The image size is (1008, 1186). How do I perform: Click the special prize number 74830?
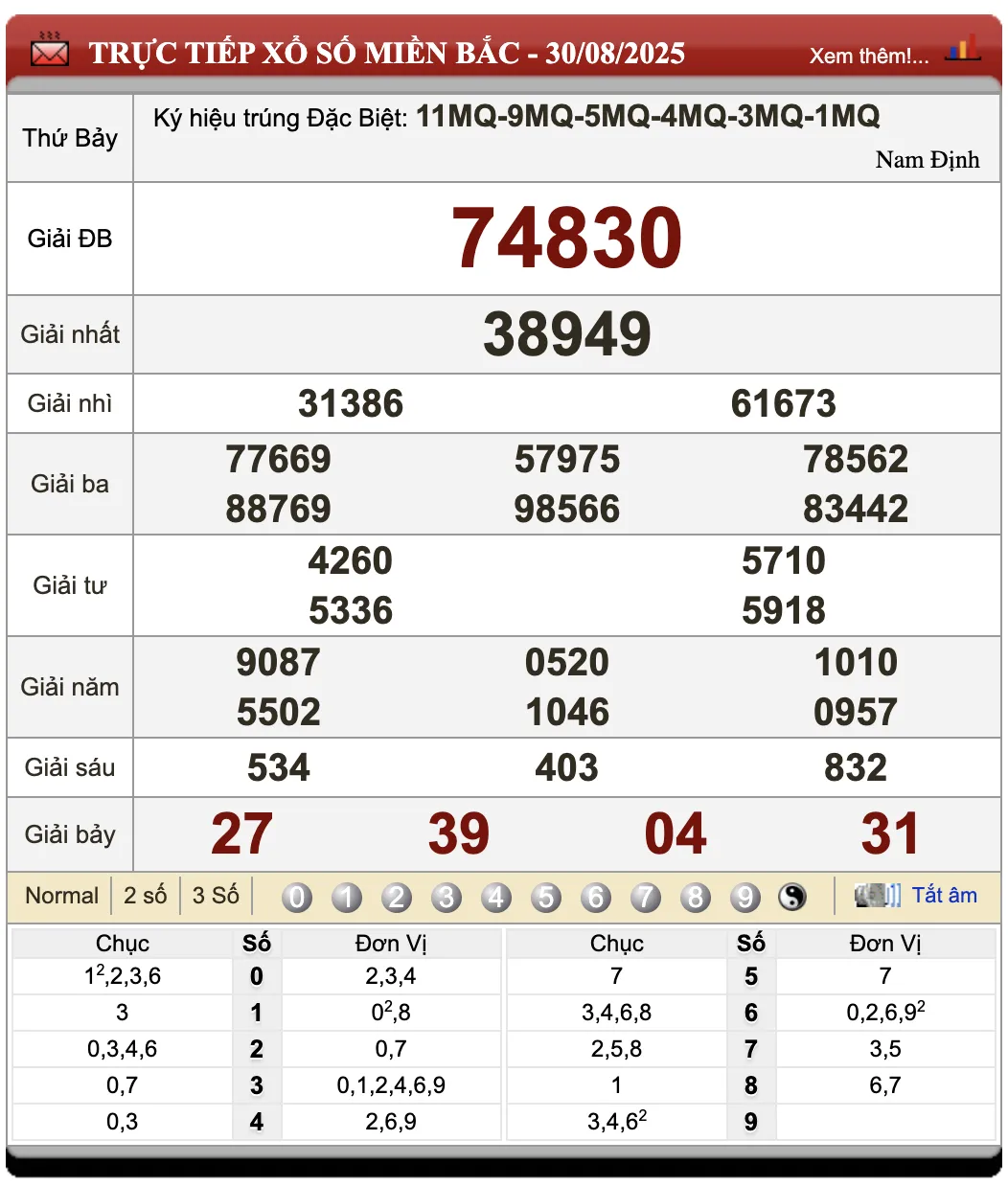tap(567, 237)
